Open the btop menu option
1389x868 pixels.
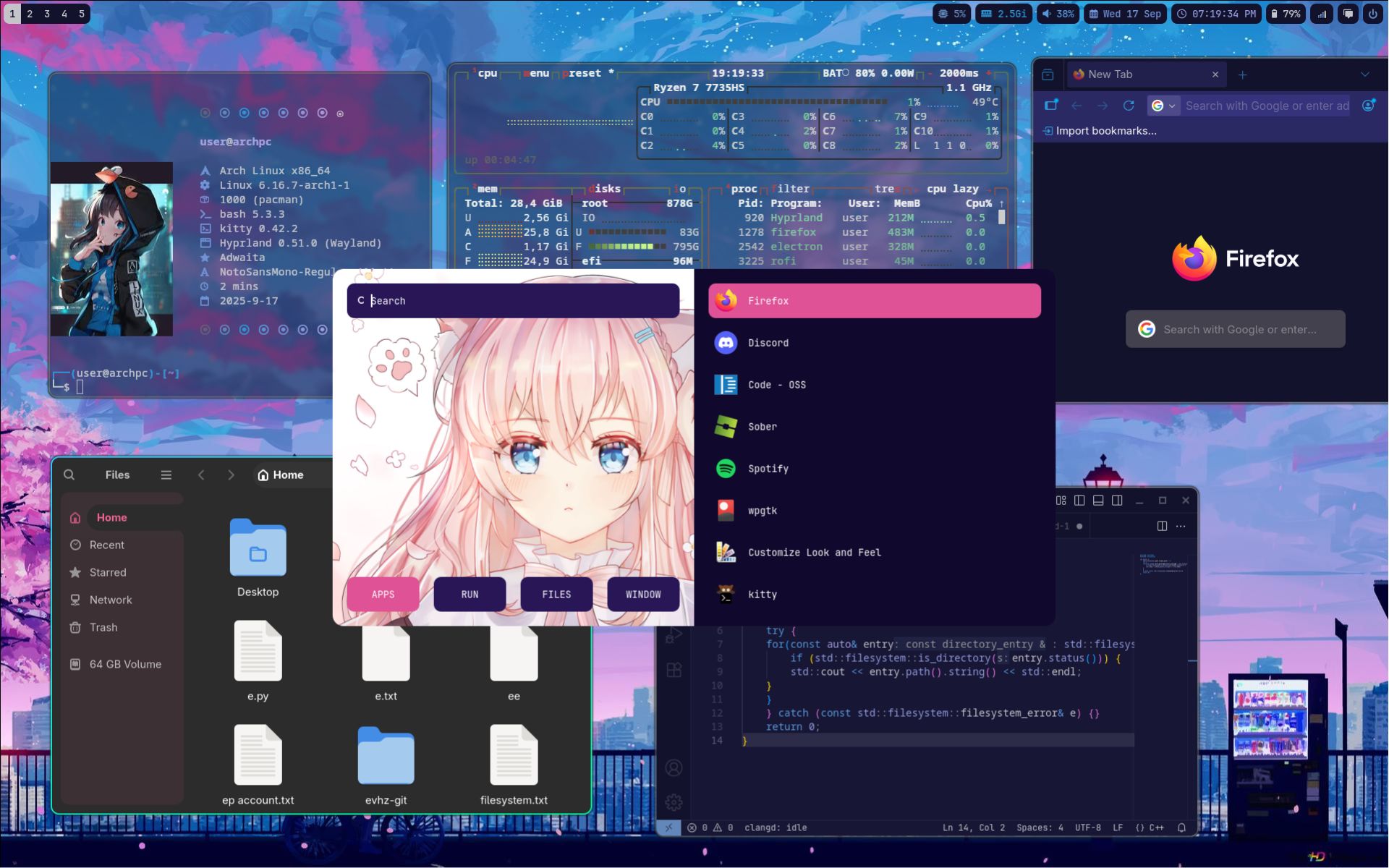[x=536, y=73]
